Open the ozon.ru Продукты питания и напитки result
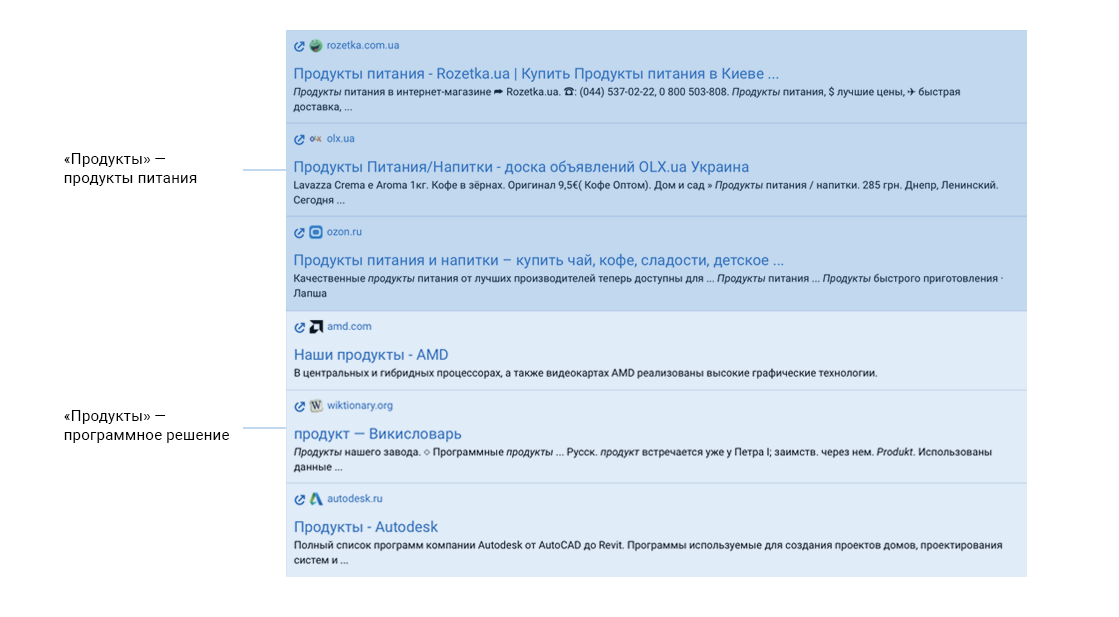 point(538,260)
